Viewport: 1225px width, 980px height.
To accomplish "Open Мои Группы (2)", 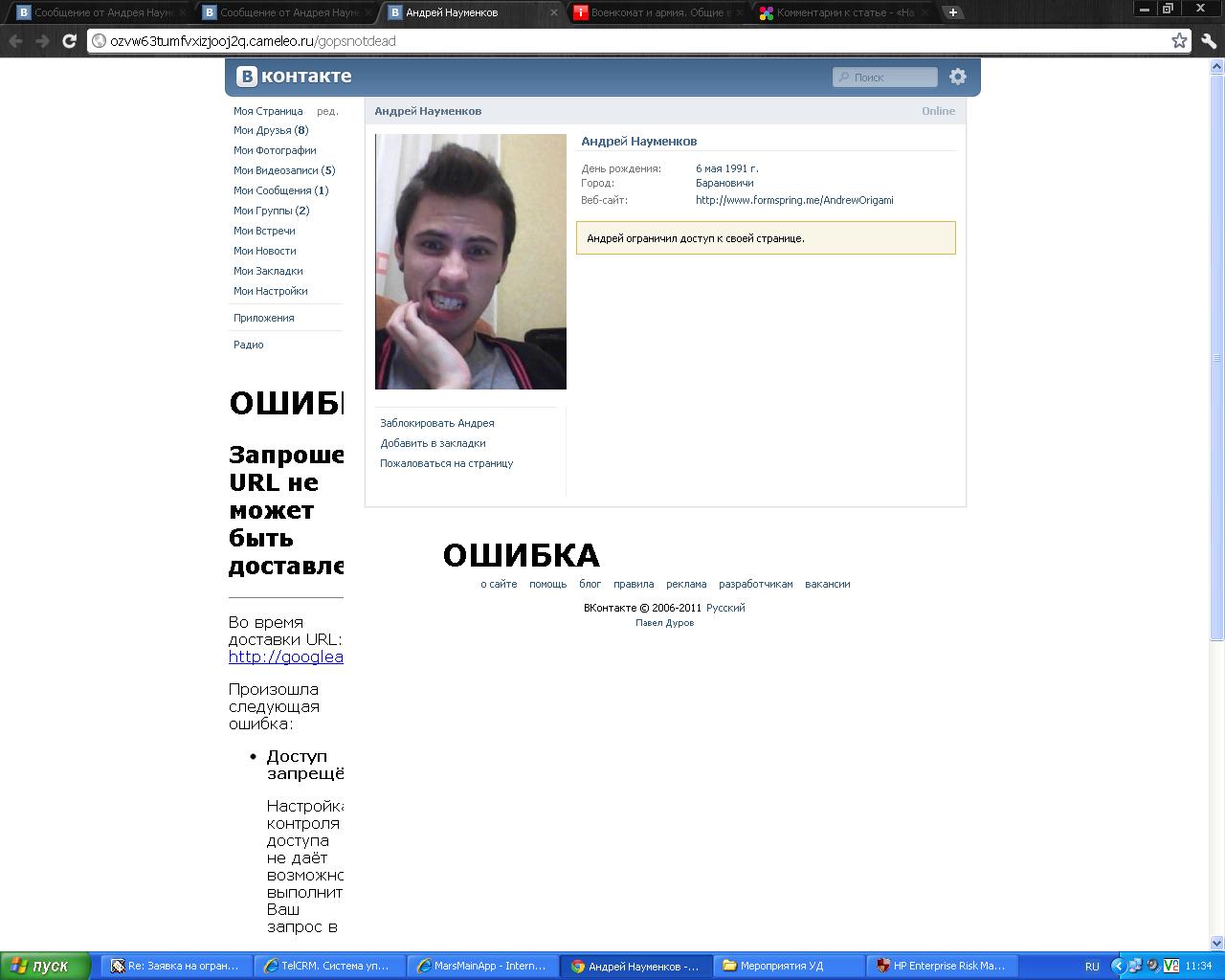I will [272, 211].
